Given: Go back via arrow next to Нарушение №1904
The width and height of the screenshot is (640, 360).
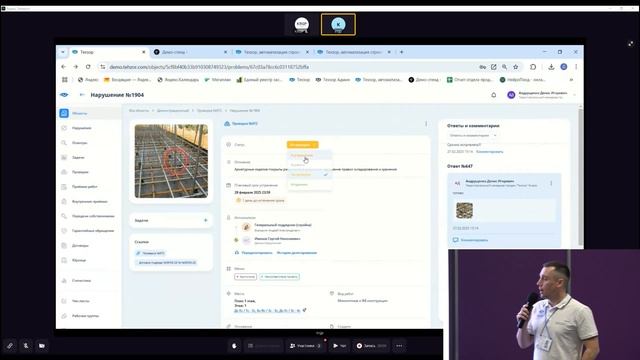Looking at the screenshot, I should 82,95.
